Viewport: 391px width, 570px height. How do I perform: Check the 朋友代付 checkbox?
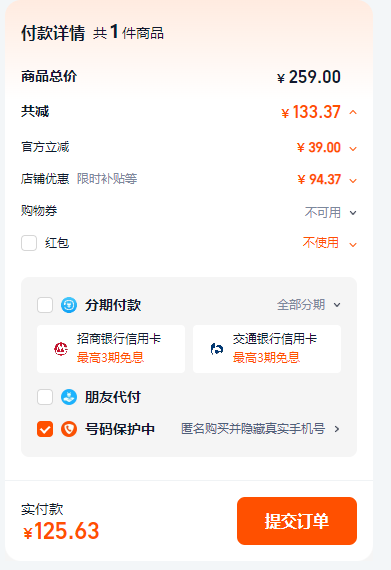(x=45, y=397)
